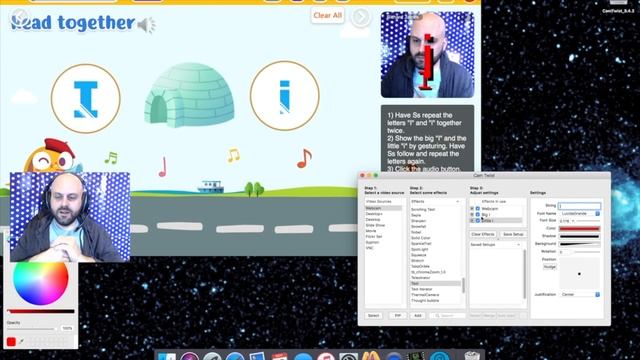Click the Select button under video sources
This screenshot has height=360, width=640.
click(x=373, y=316)
